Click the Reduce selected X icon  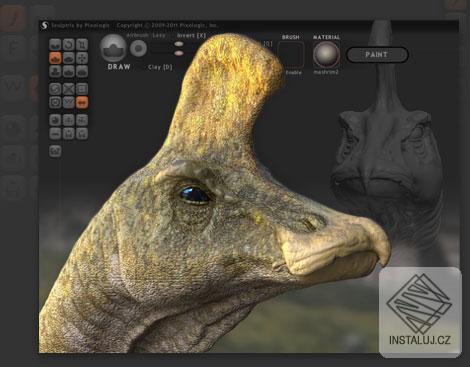(68, 89)
